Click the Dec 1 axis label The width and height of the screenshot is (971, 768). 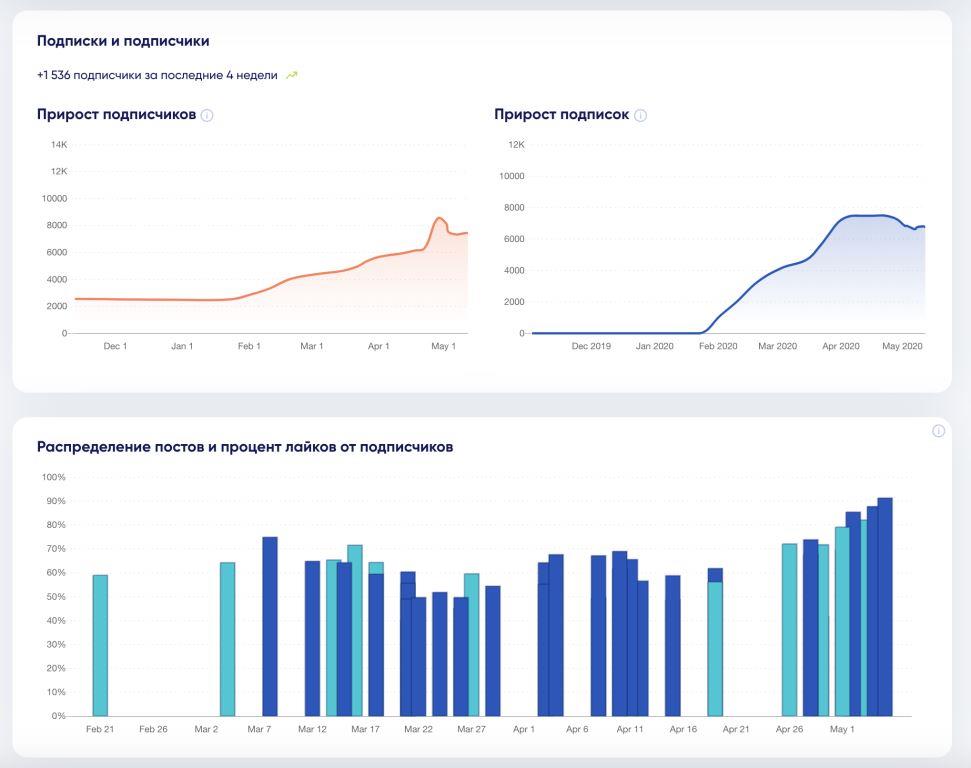point(115,346)
